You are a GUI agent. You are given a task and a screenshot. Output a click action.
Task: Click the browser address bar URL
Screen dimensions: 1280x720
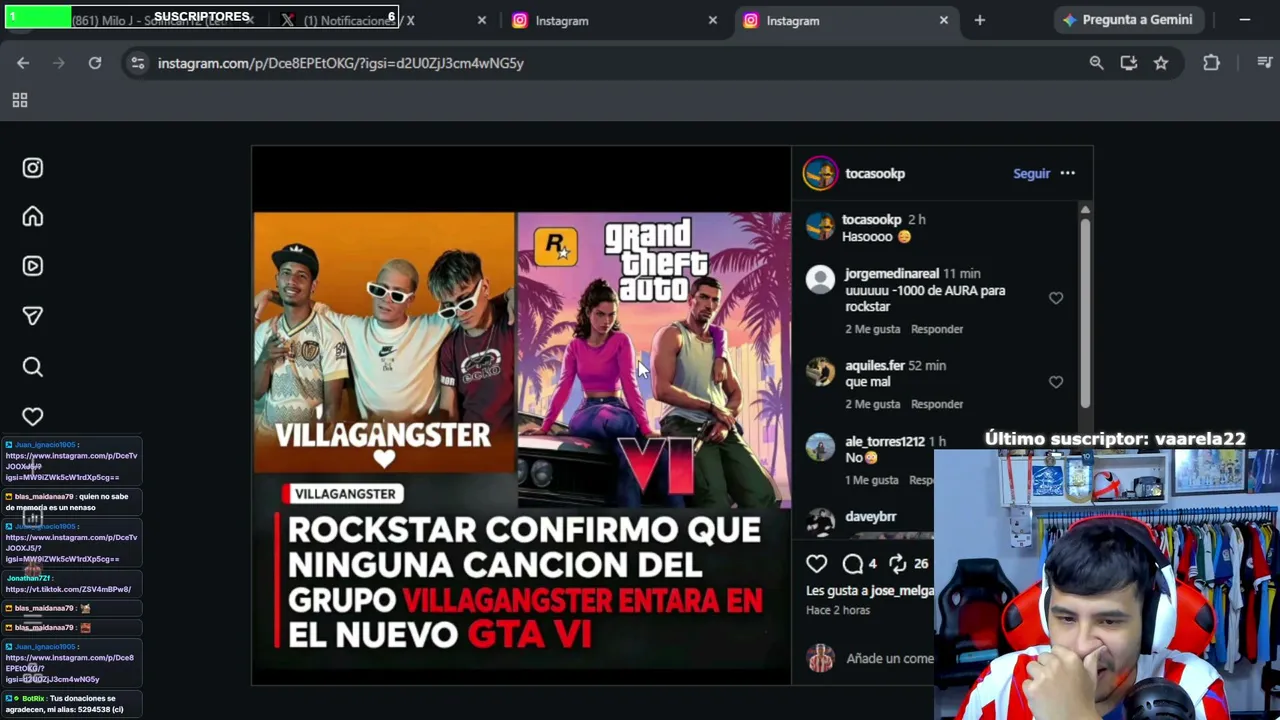[341, 63]
